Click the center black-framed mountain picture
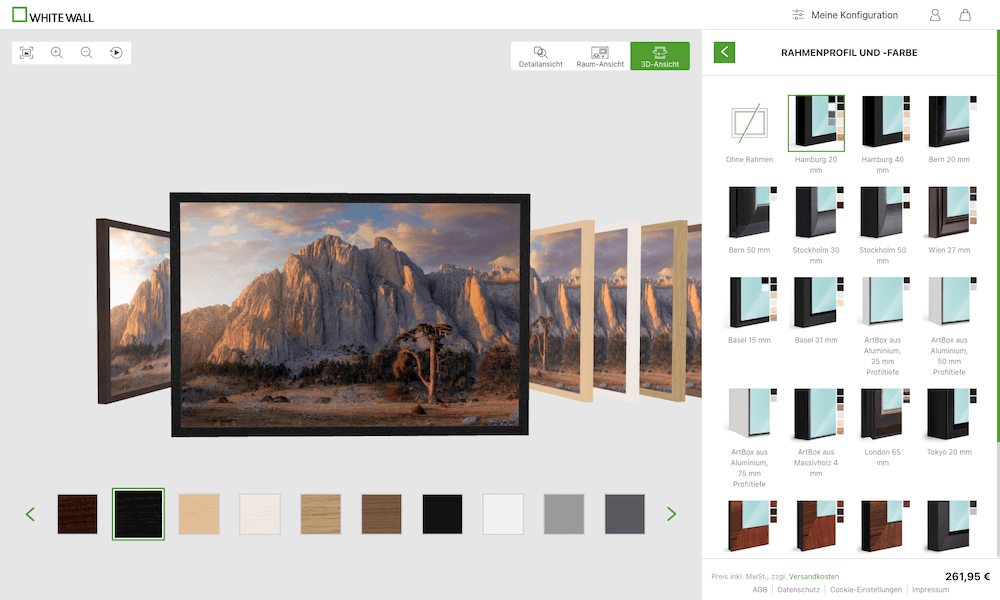 pos(350,314)
